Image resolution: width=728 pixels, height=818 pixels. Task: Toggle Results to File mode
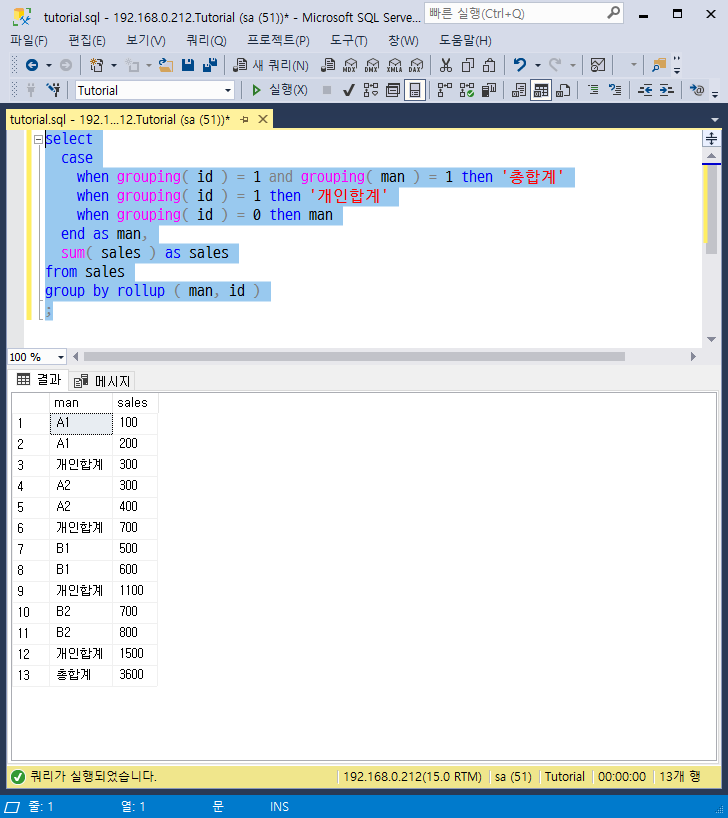click(x=563, y=90)
